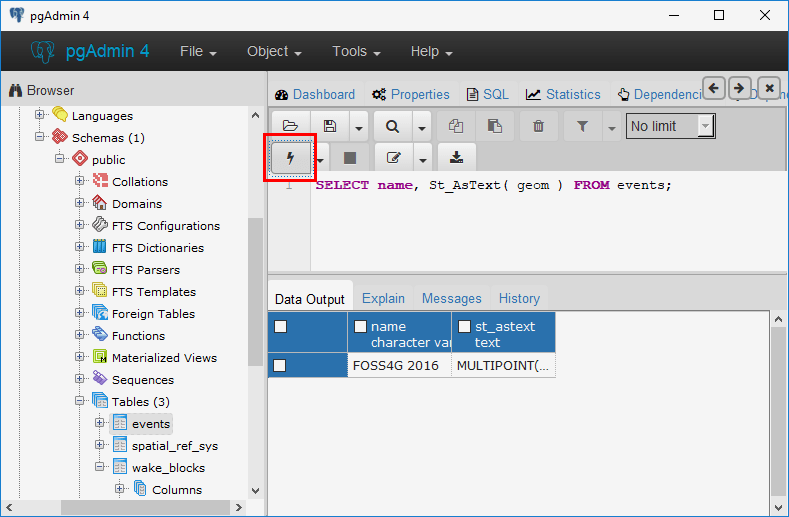Switch to the Statistics tab
The width and height of the screenshot is (789, 517).
[564, 94]
